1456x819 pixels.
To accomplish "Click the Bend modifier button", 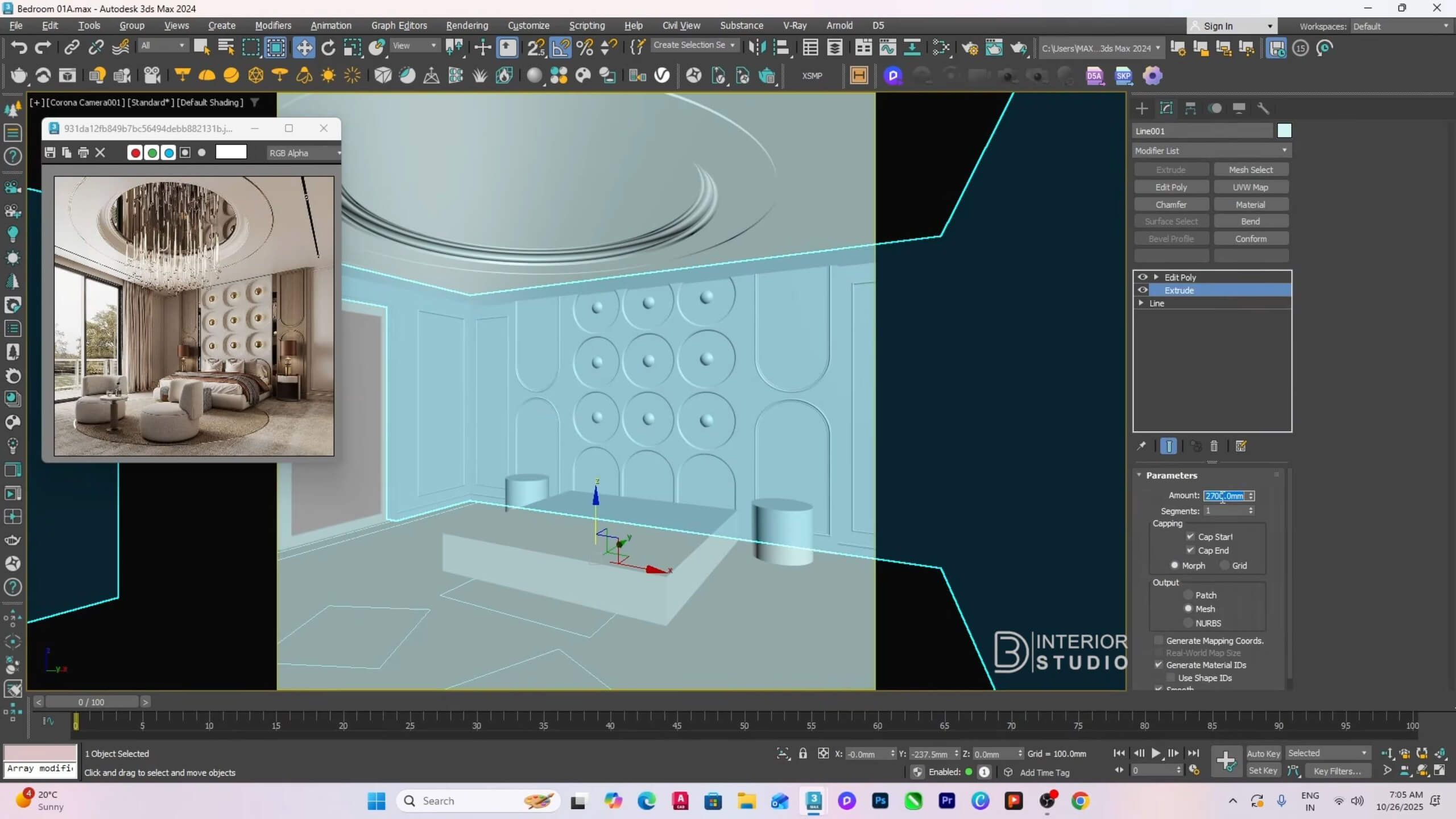I will tap(1251, 221).
